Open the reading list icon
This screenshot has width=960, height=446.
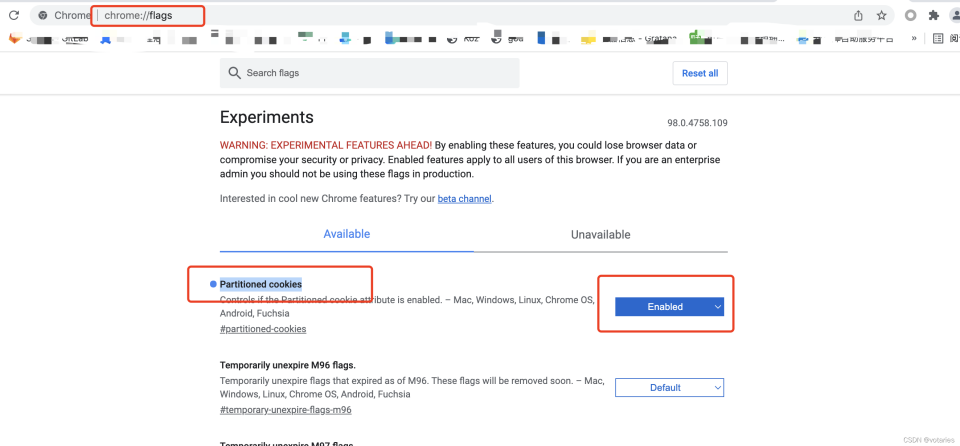938,39
